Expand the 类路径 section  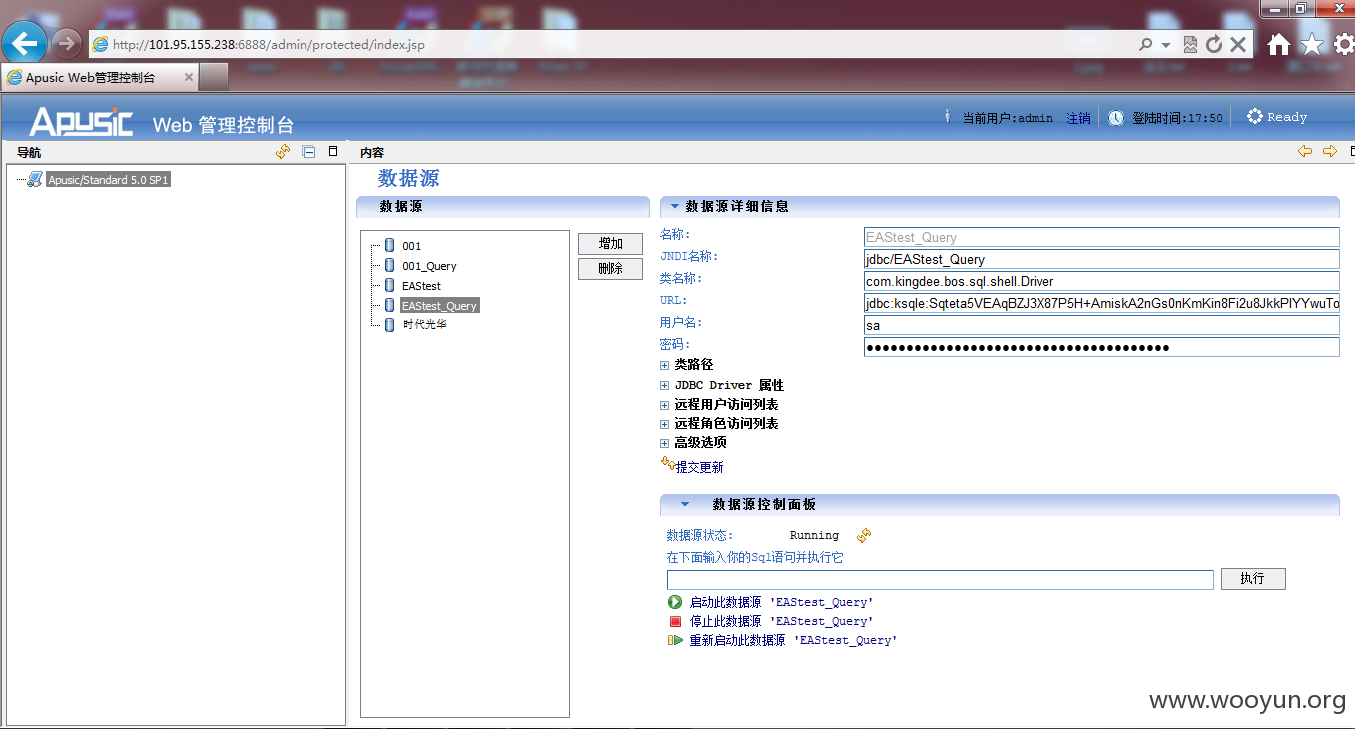664,365
